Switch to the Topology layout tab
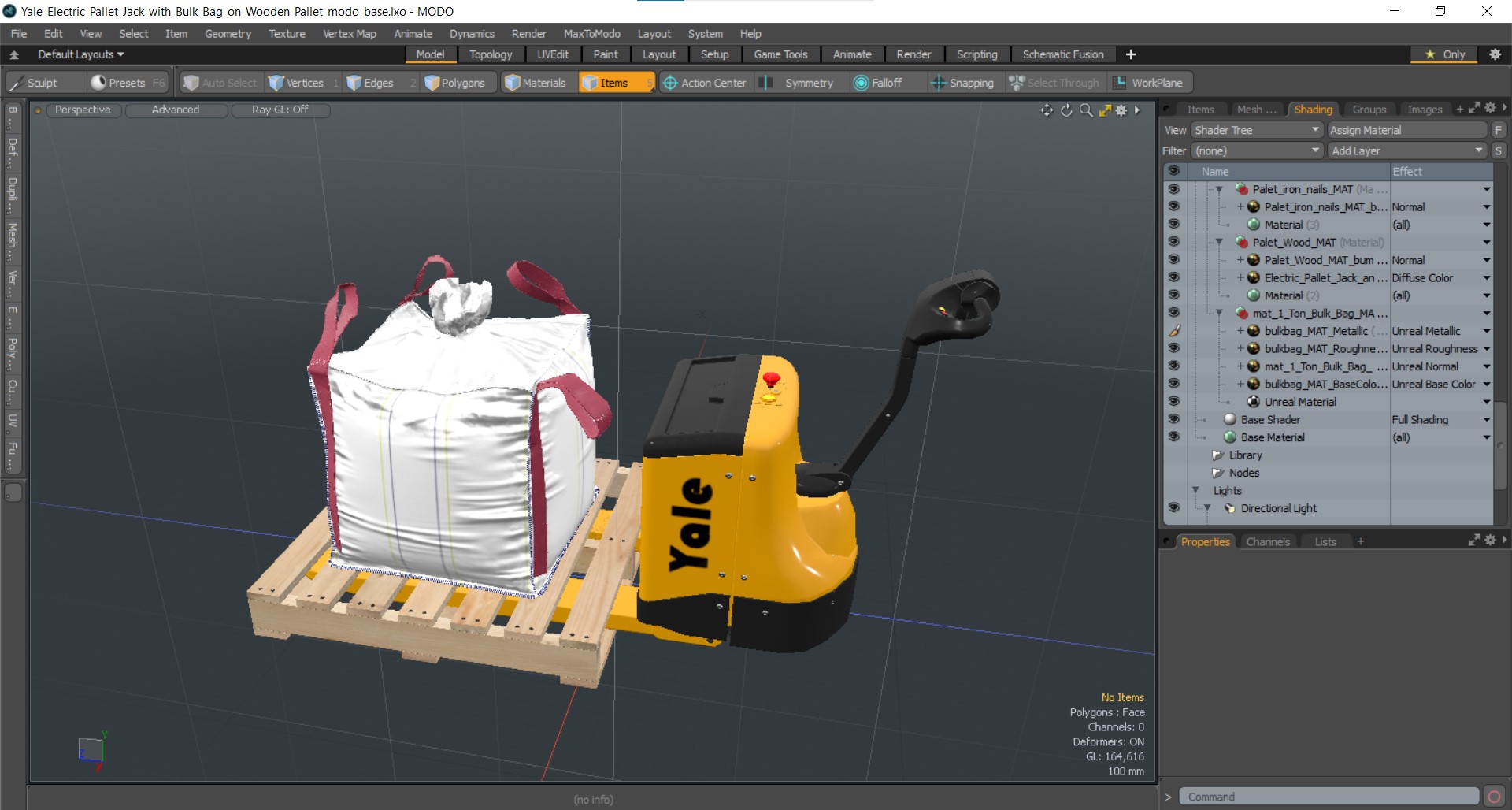 click(x=491, y=54)
